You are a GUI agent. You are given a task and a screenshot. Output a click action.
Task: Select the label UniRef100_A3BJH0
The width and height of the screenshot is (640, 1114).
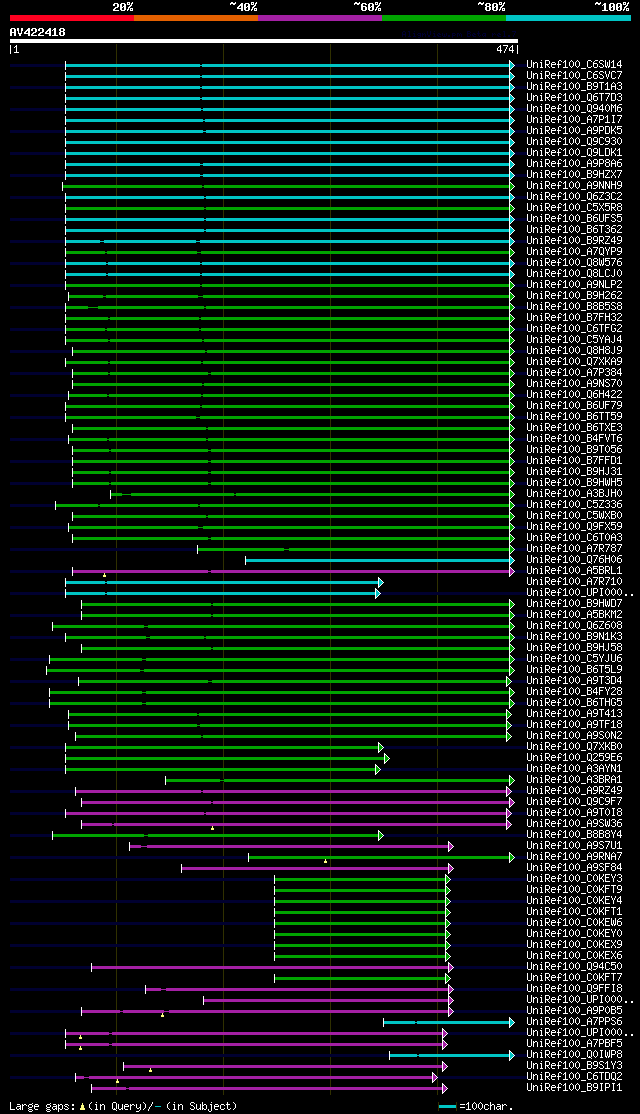tap(575, 494)
